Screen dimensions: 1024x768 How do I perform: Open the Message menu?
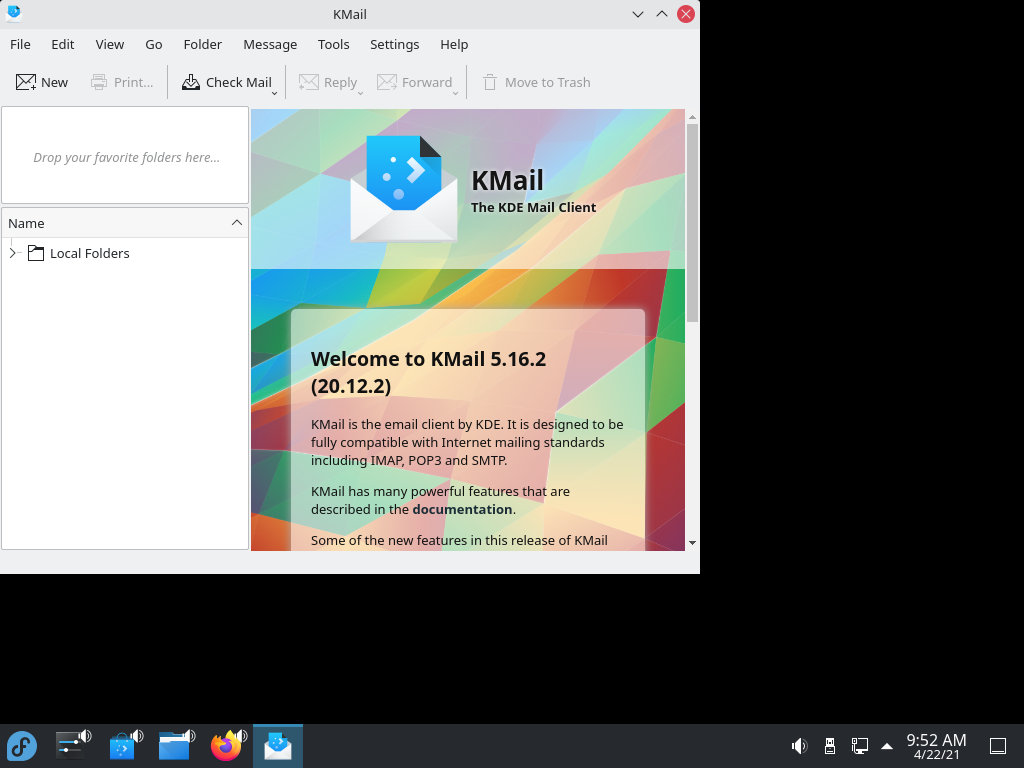(270, 44)
